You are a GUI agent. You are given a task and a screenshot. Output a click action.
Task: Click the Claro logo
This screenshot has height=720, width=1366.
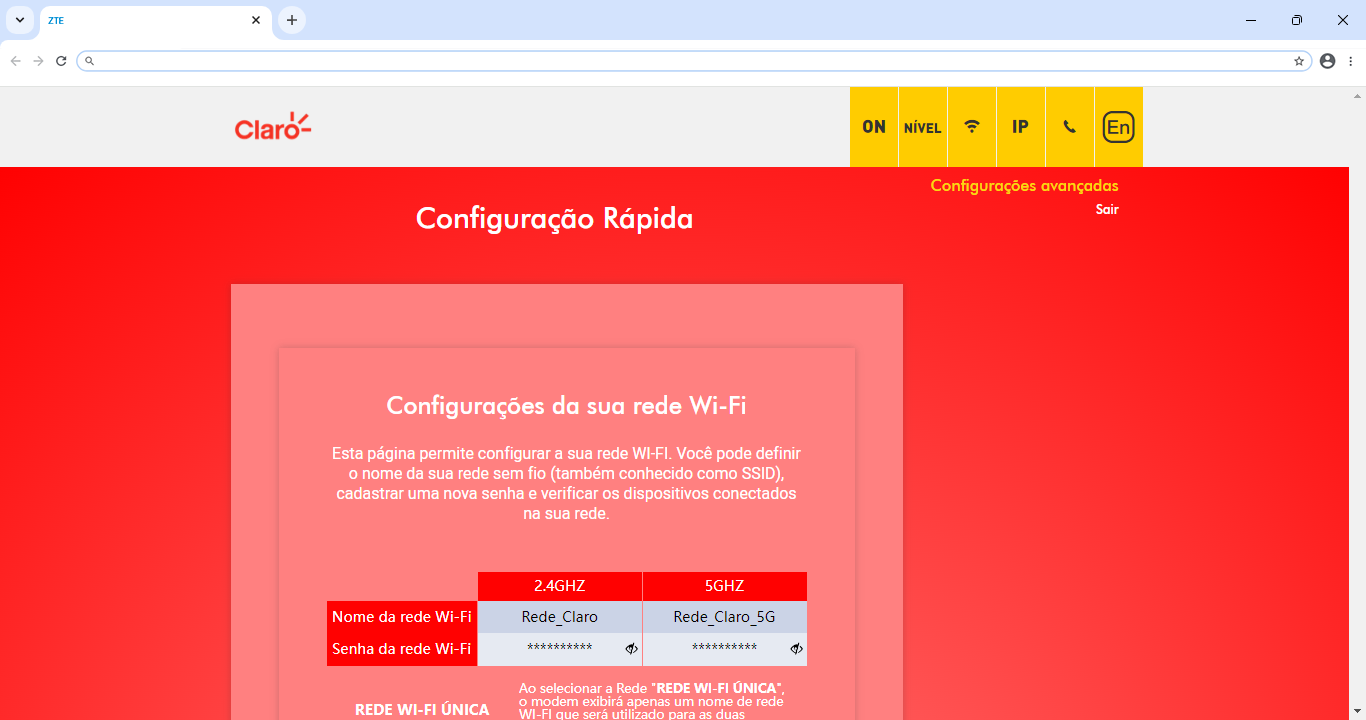pyautogui.click(x=273, y=126)
